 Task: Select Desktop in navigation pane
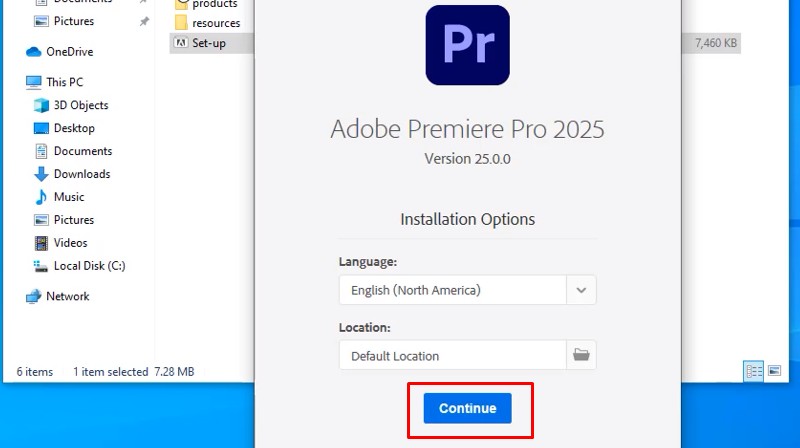[x=74, y=128]
